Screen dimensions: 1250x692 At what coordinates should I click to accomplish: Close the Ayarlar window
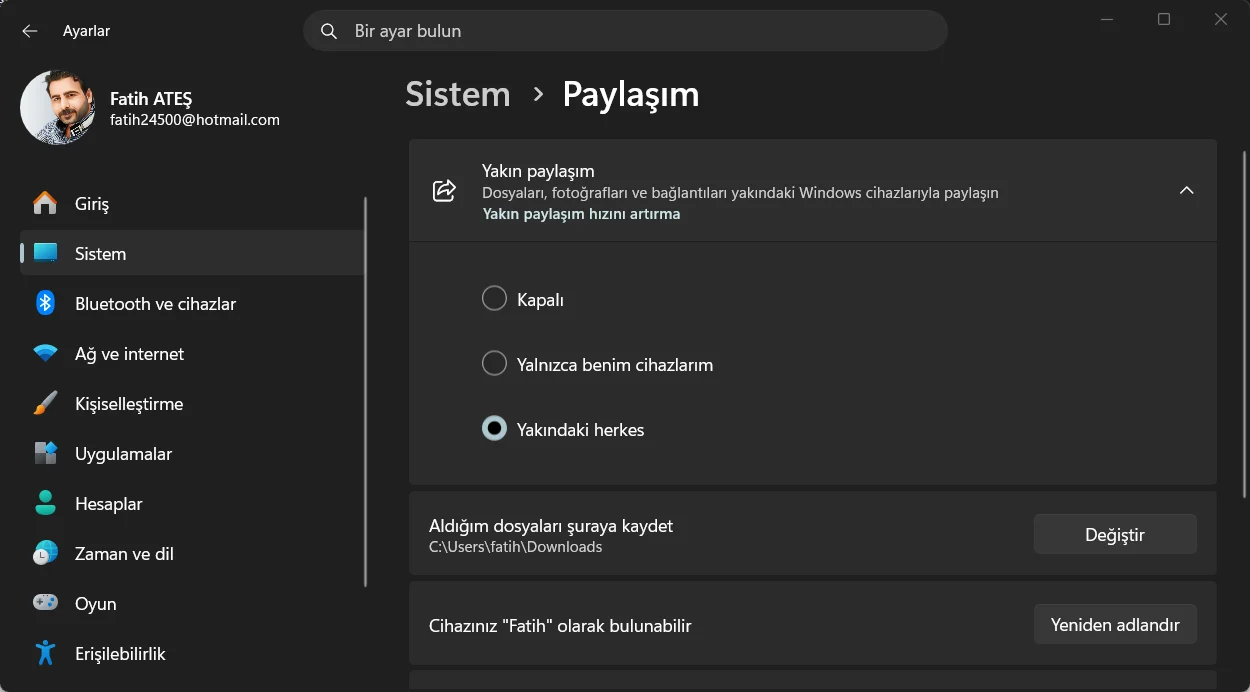[1221, 20]
